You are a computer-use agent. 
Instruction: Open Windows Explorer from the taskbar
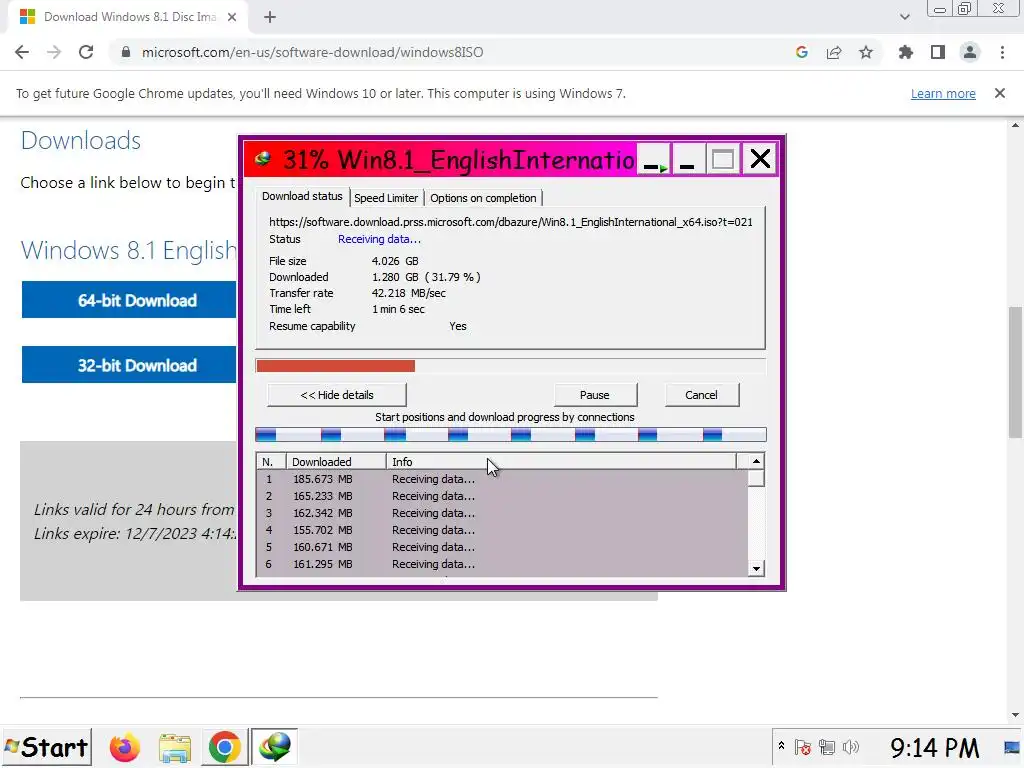174,747
